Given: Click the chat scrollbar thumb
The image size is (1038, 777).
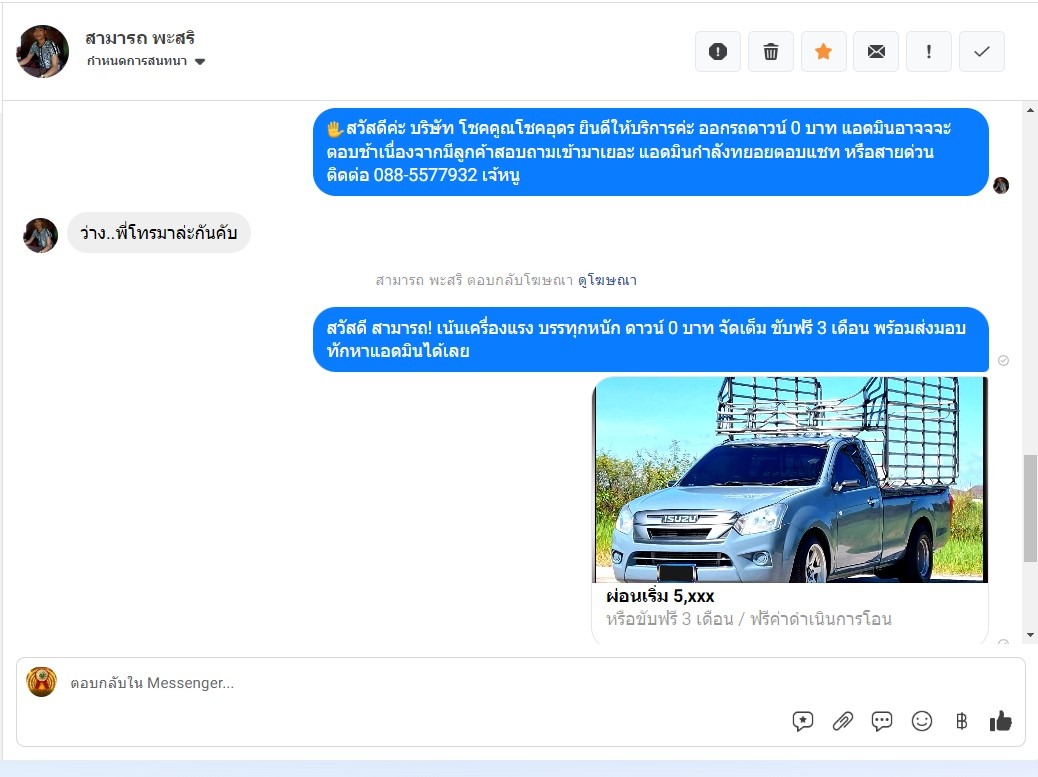Looking at the screenshot, I should [1030, 508].
